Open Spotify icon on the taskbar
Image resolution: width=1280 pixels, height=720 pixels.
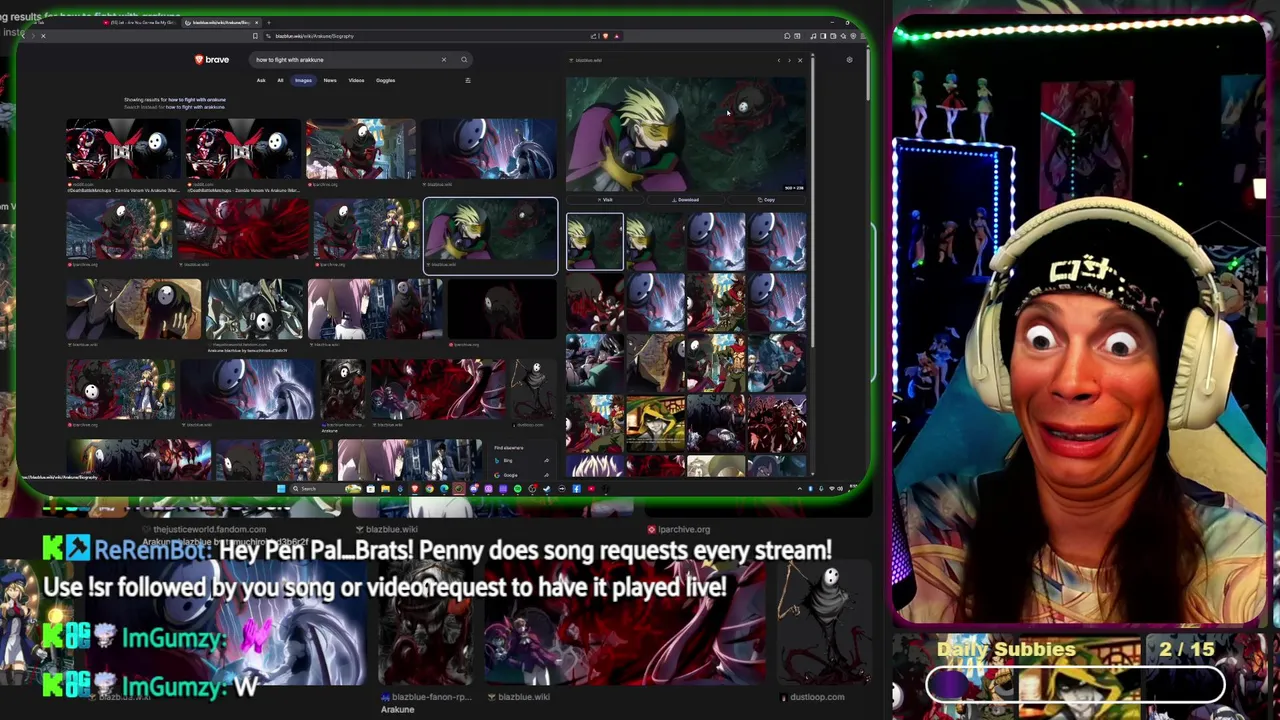(x=518, y=489)
